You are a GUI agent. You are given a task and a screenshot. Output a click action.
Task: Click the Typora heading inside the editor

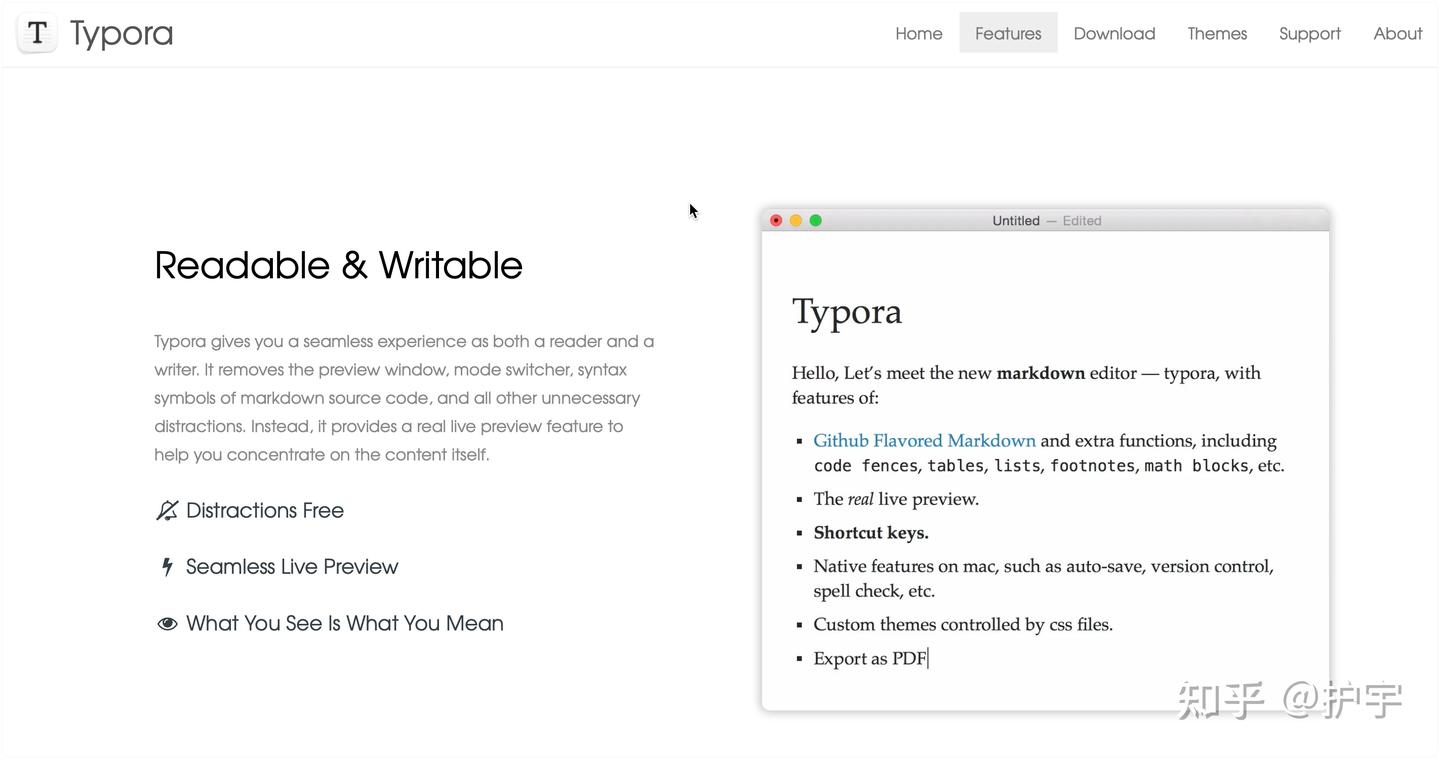(846, 312)
